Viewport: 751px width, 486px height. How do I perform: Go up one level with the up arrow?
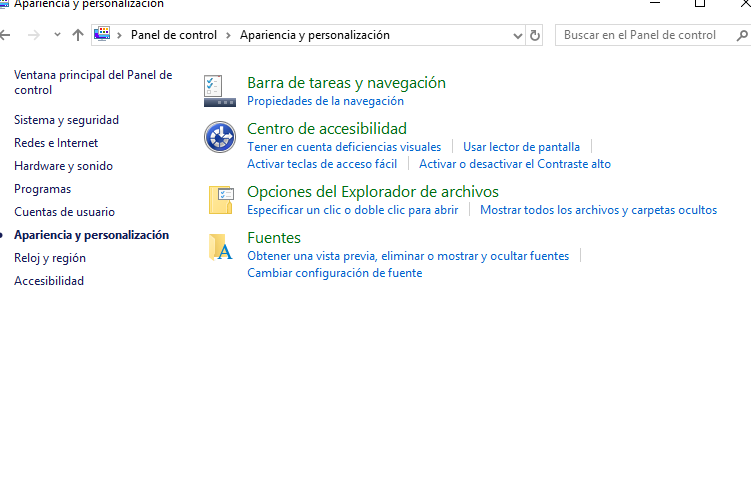coord(78,35)
